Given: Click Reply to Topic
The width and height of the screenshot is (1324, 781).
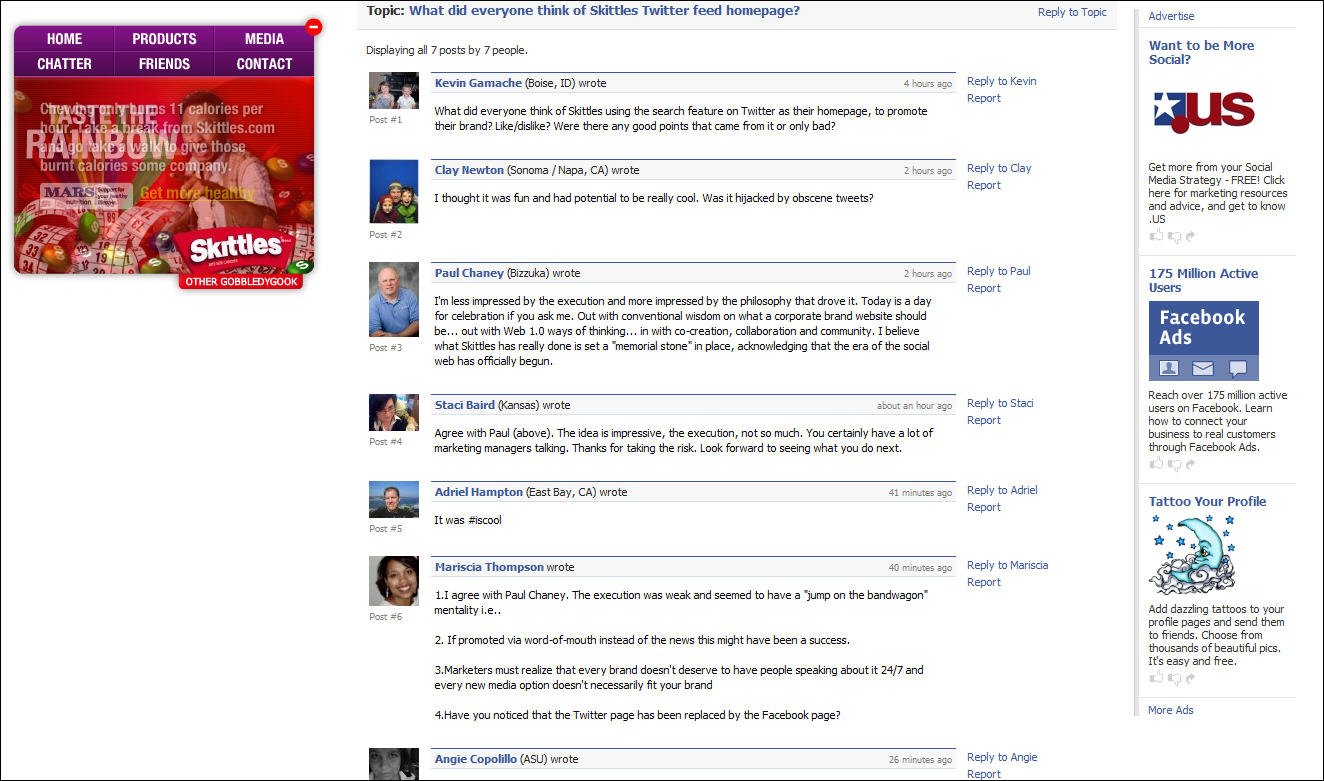Looking at the screenshot, I should [x=1072, y=12].
